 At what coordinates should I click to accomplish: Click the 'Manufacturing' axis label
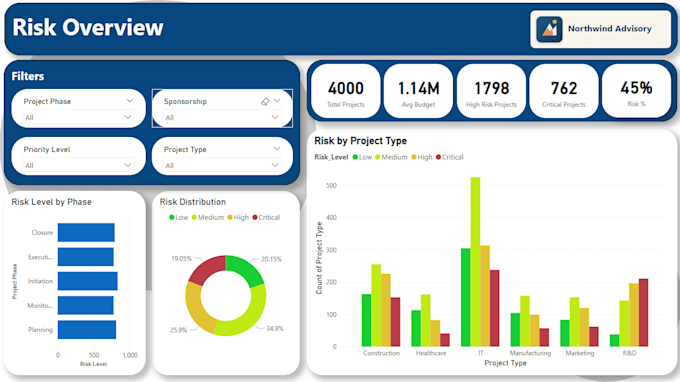pos(530,353)
